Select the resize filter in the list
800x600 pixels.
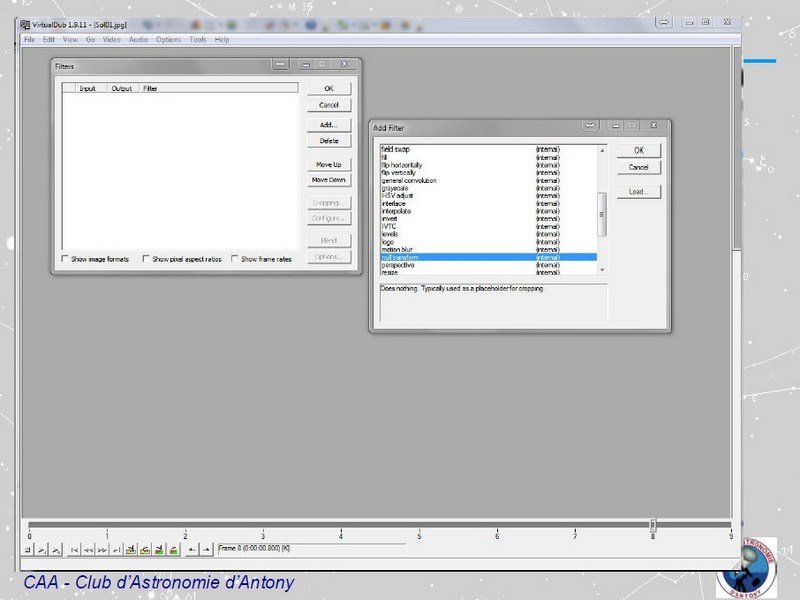[391, 272]
